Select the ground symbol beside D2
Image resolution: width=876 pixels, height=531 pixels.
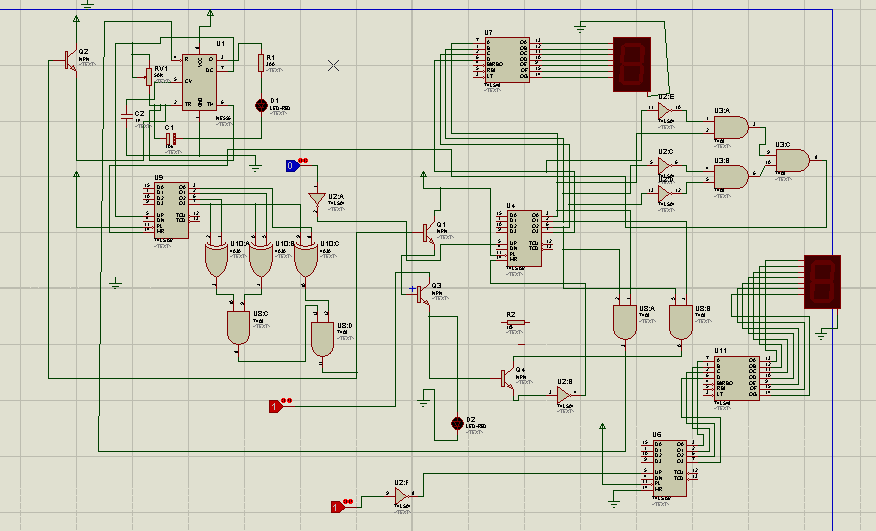point(423,401)
